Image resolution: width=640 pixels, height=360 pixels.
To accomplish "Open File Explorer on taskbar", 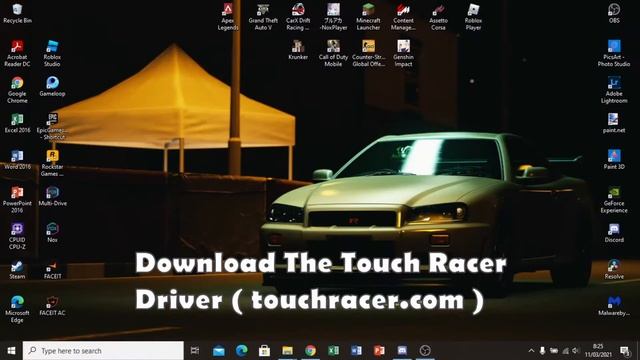I will 287,351.
